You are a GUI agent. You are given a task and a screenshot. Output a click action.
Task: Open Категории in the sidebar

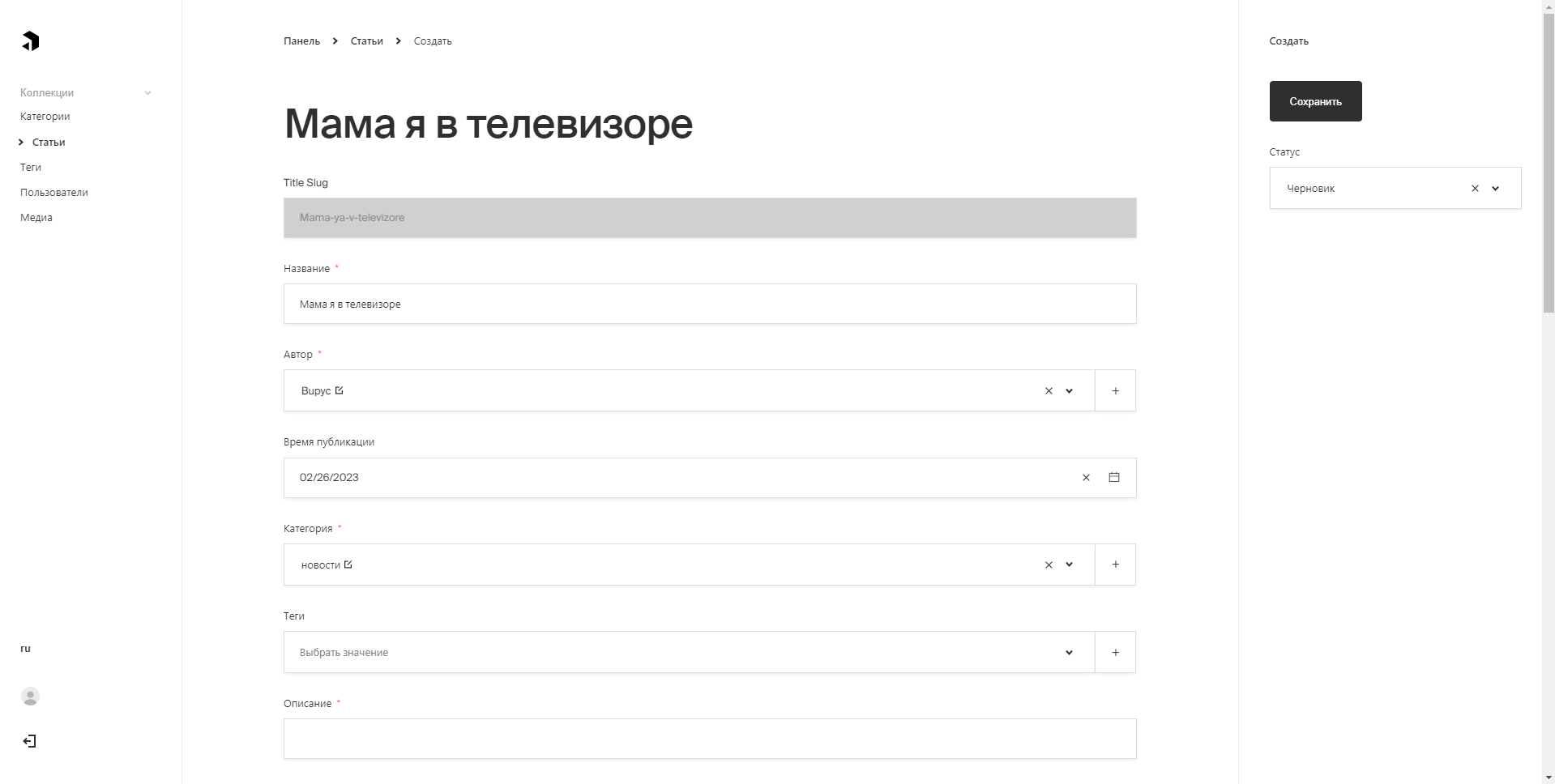coord(45,117)
